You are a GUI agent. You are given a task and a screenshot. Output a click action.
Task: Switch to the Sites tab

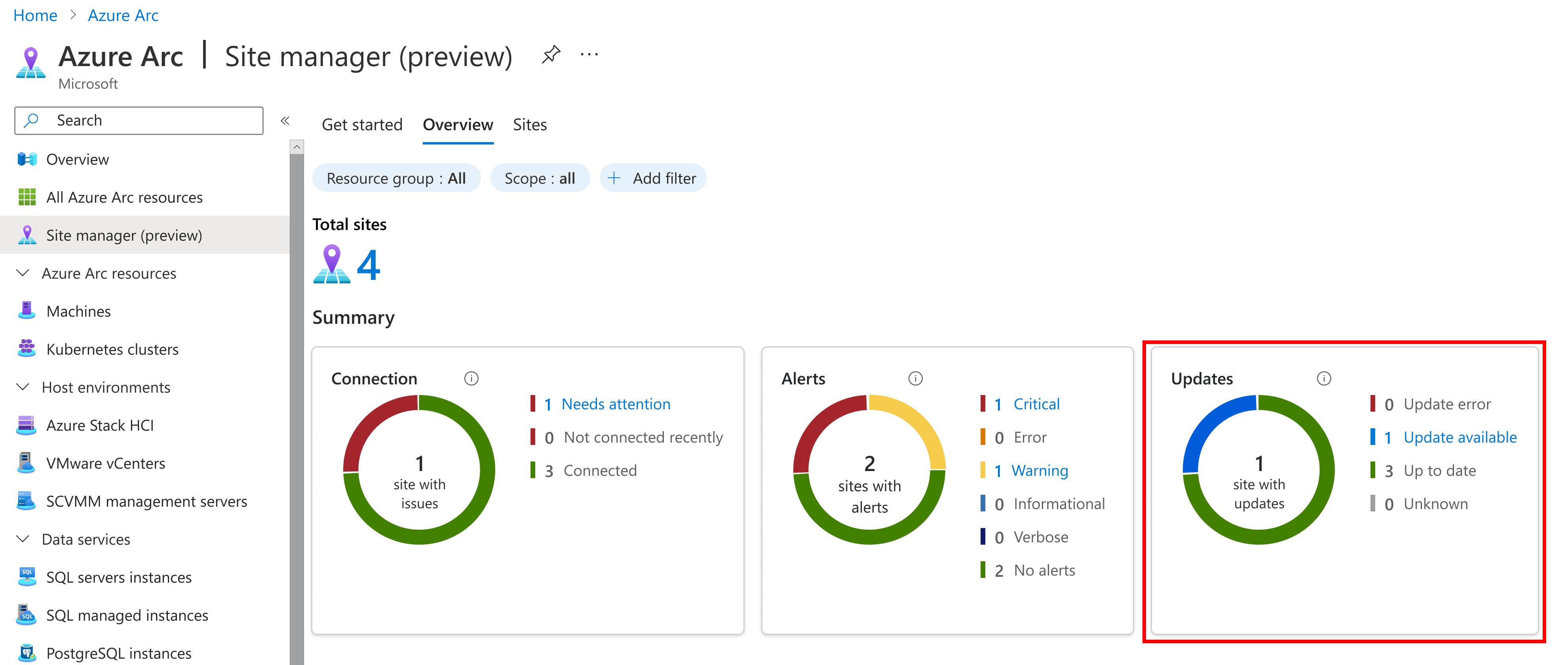pyautogui.click(x=530, y=125)
